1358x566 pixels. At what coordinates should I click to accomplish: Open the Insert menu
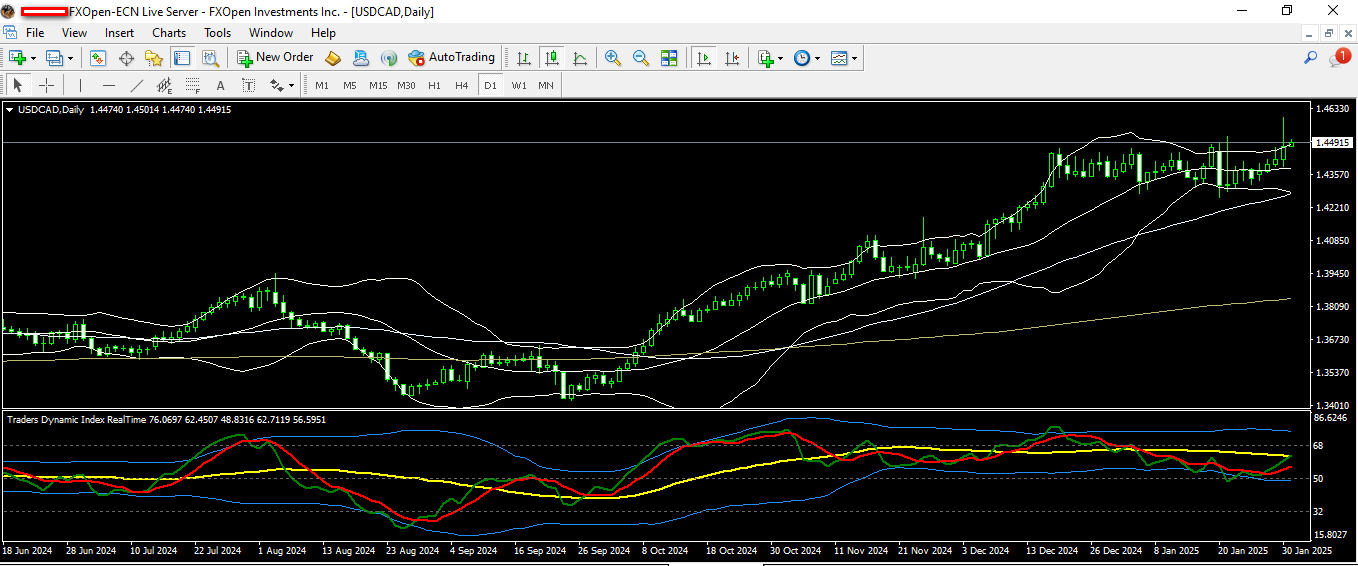(x=119, y=33)
